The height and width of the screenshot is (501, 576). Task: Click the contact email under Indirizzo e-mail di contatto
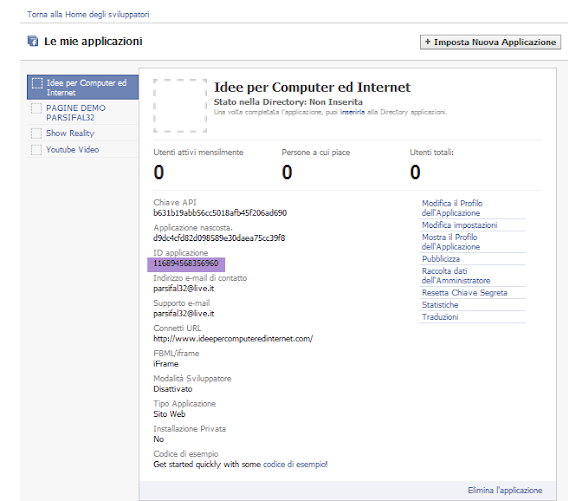click(184, 288)
